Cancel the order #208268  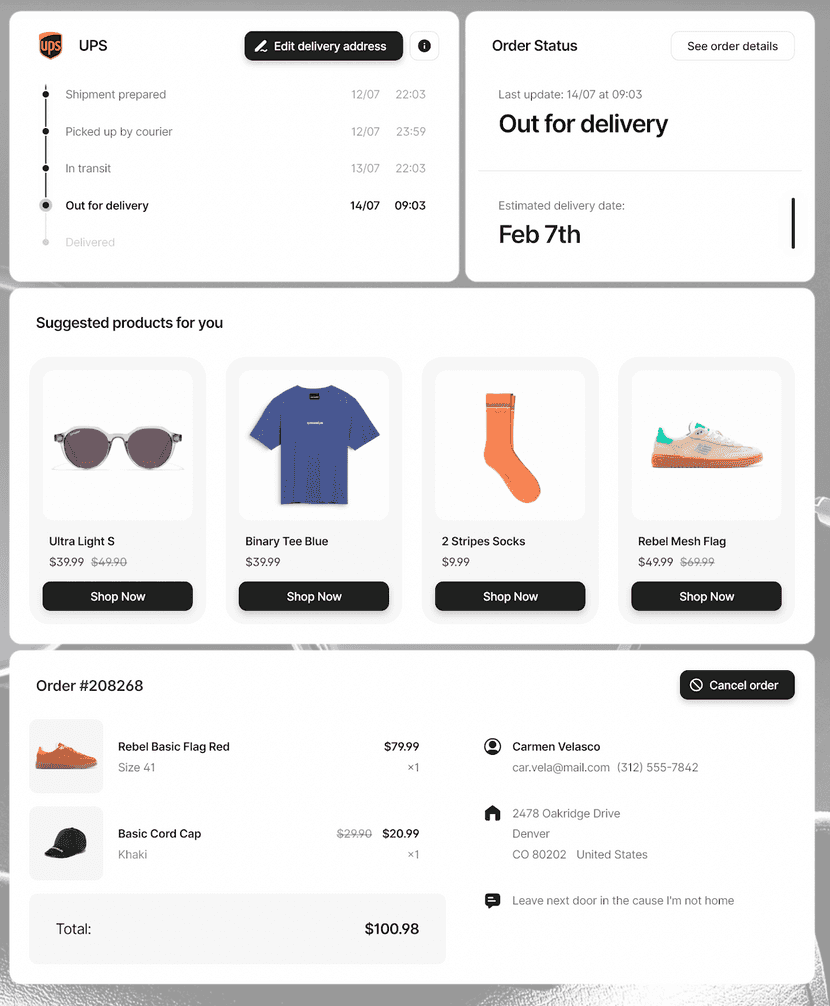pos(737,685)
